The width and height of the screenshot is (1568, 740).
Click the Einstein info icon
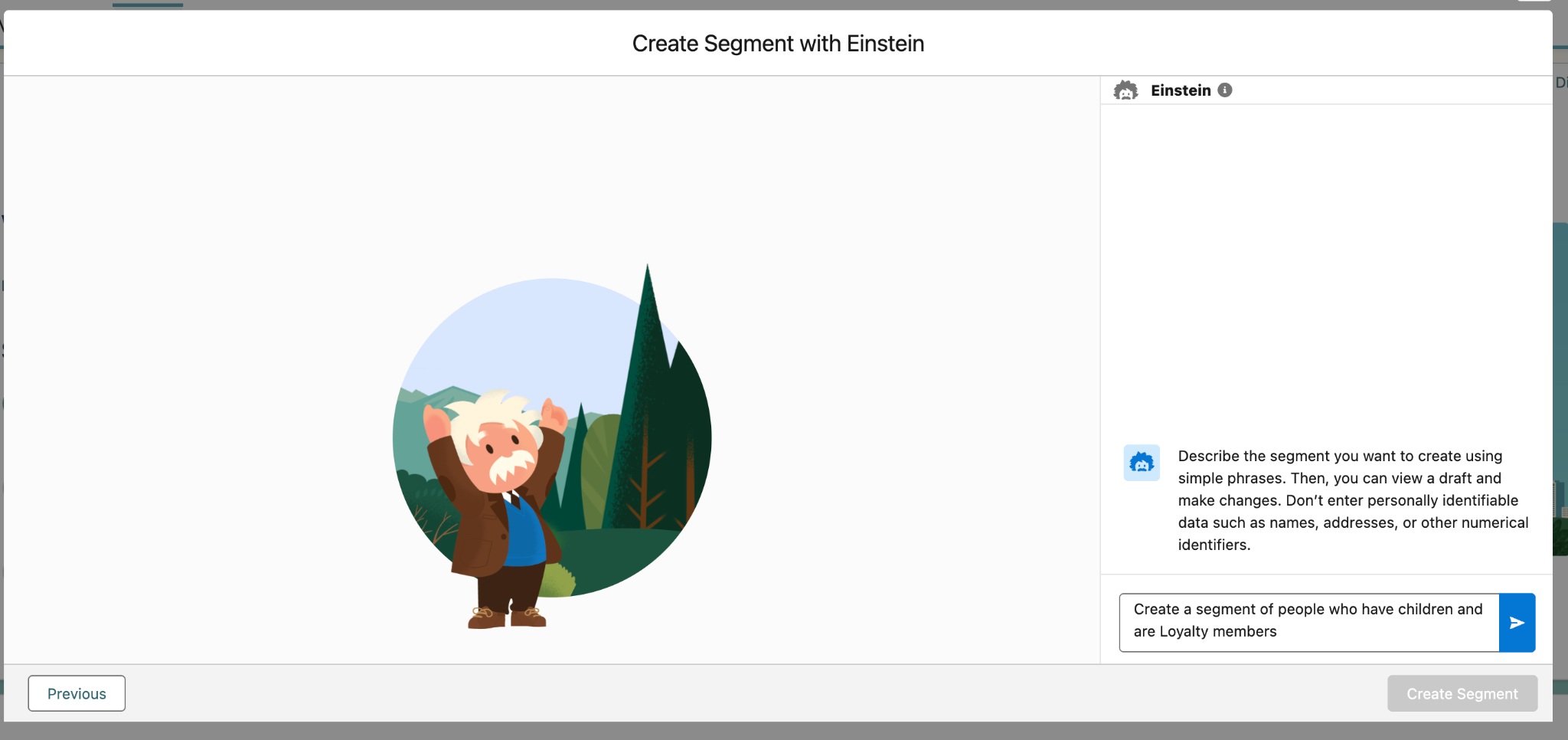1225,90
